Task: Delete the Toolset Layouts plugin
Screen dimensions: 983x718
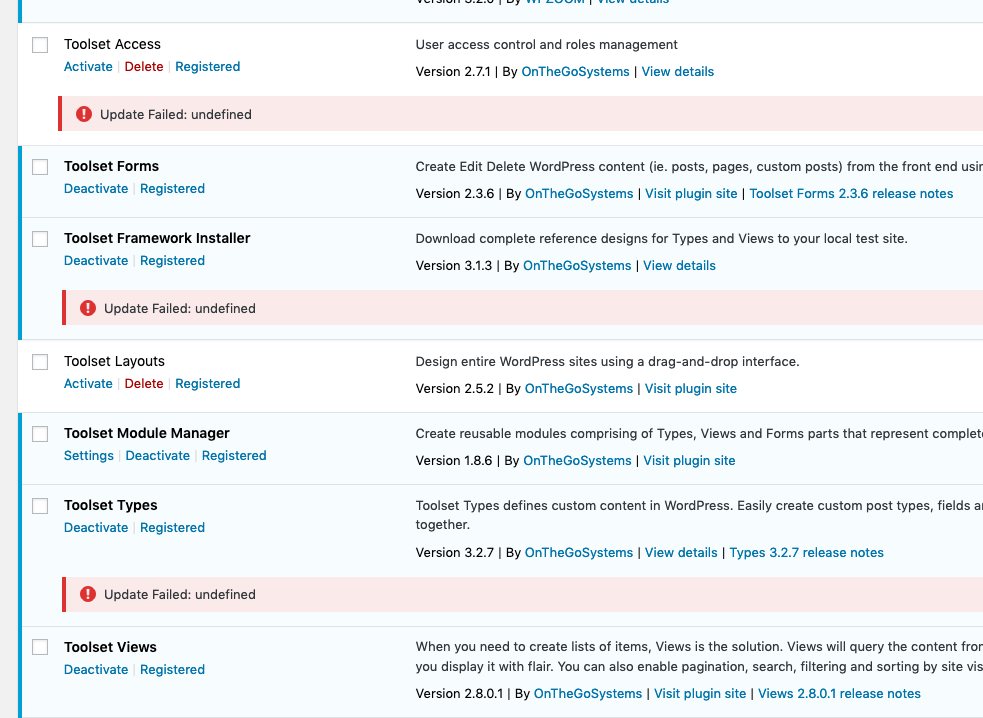Action: click(x=144, y=384)
